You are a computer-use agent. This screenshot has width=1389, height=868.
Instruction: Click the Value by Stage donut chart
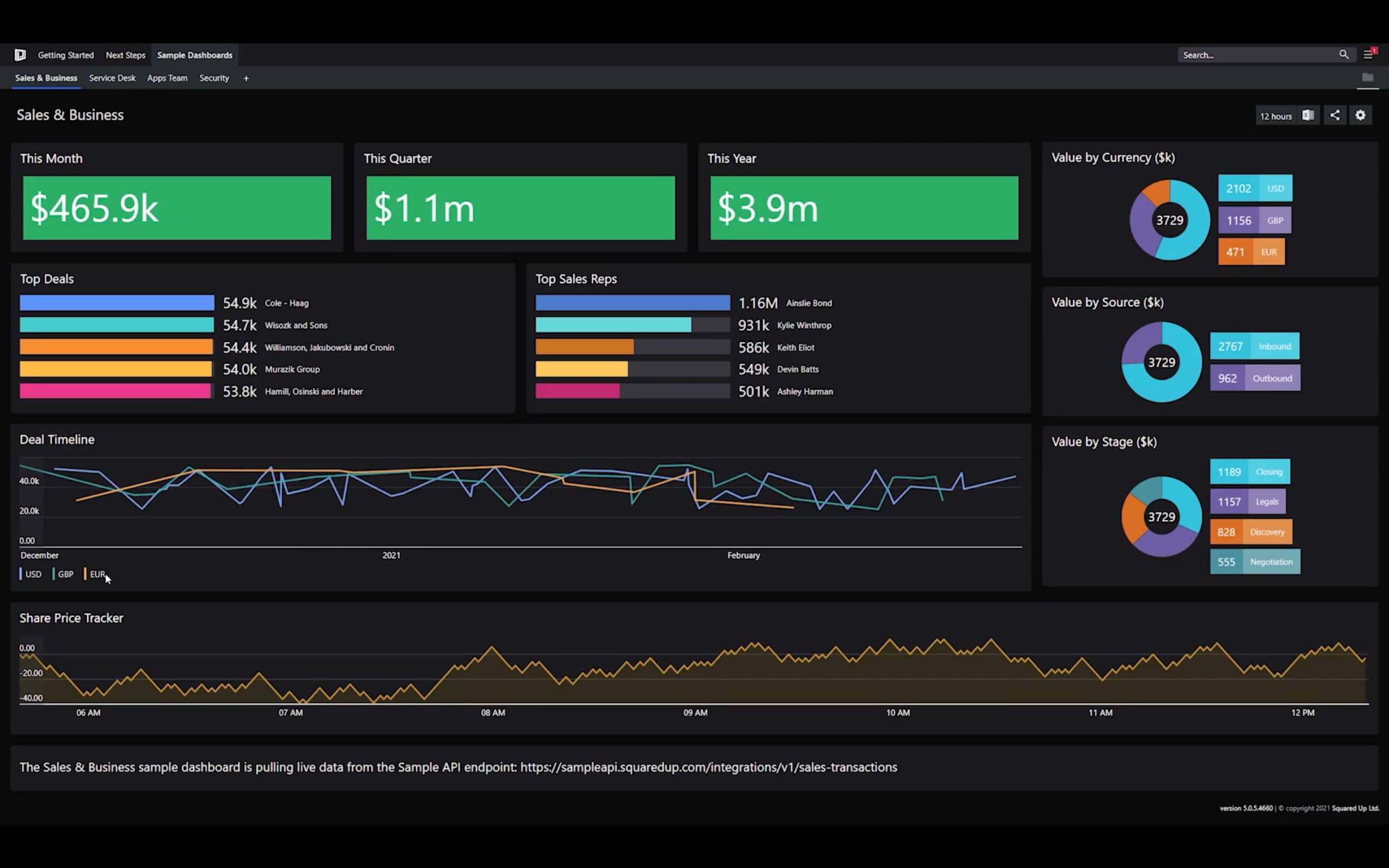[1162, 516]
